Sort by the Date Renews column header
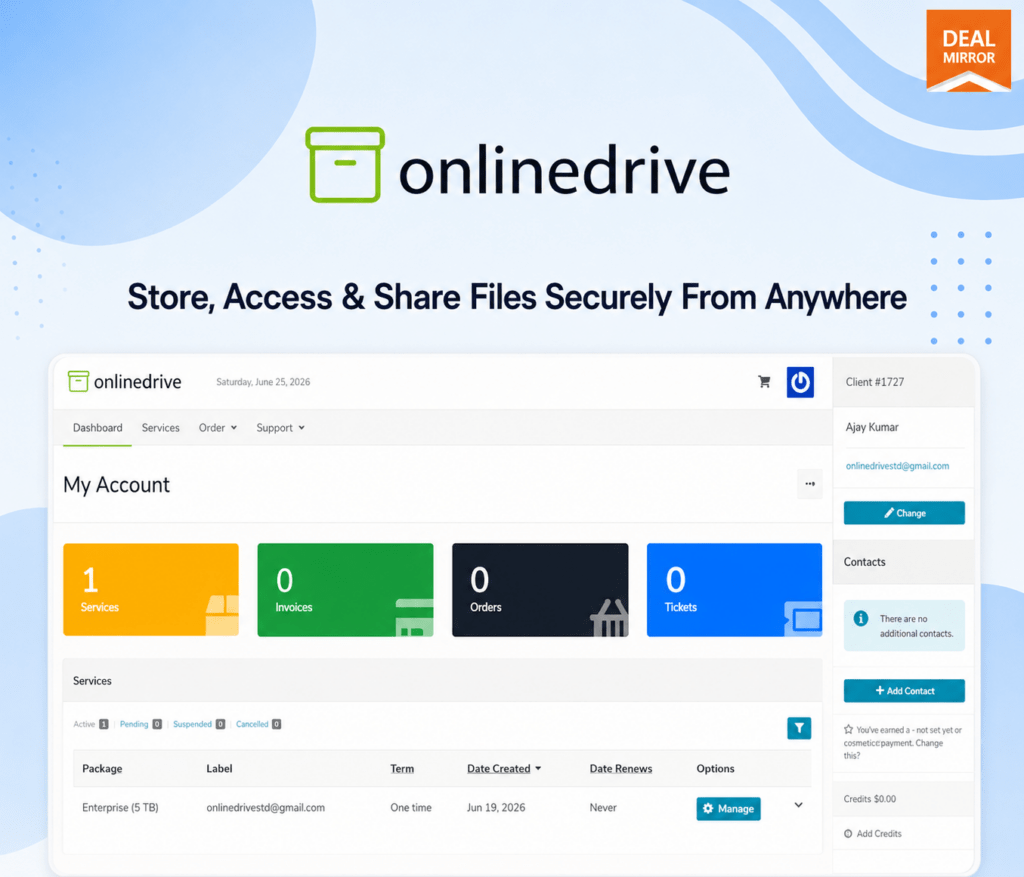 tap(620, 769)
